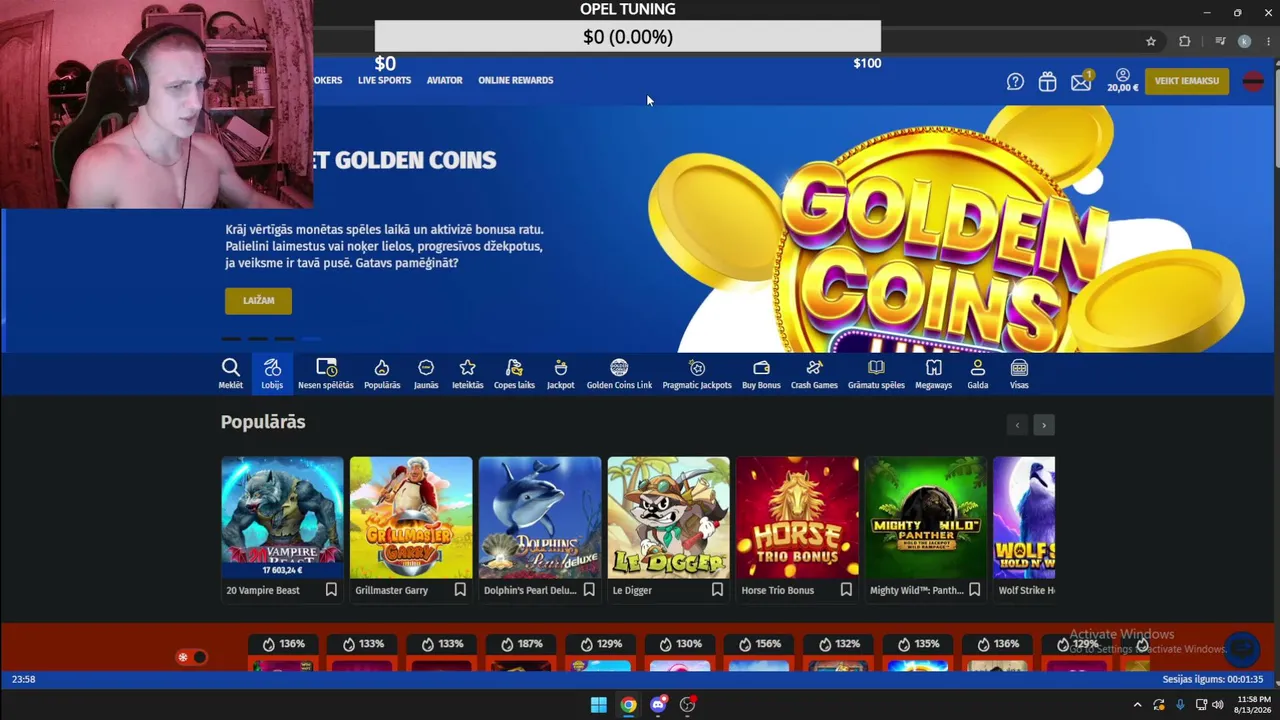The height and width of the screenshot is (720, 1280).
Task: Bookmark the Mighty Wild Panther game
Action: 975,590
